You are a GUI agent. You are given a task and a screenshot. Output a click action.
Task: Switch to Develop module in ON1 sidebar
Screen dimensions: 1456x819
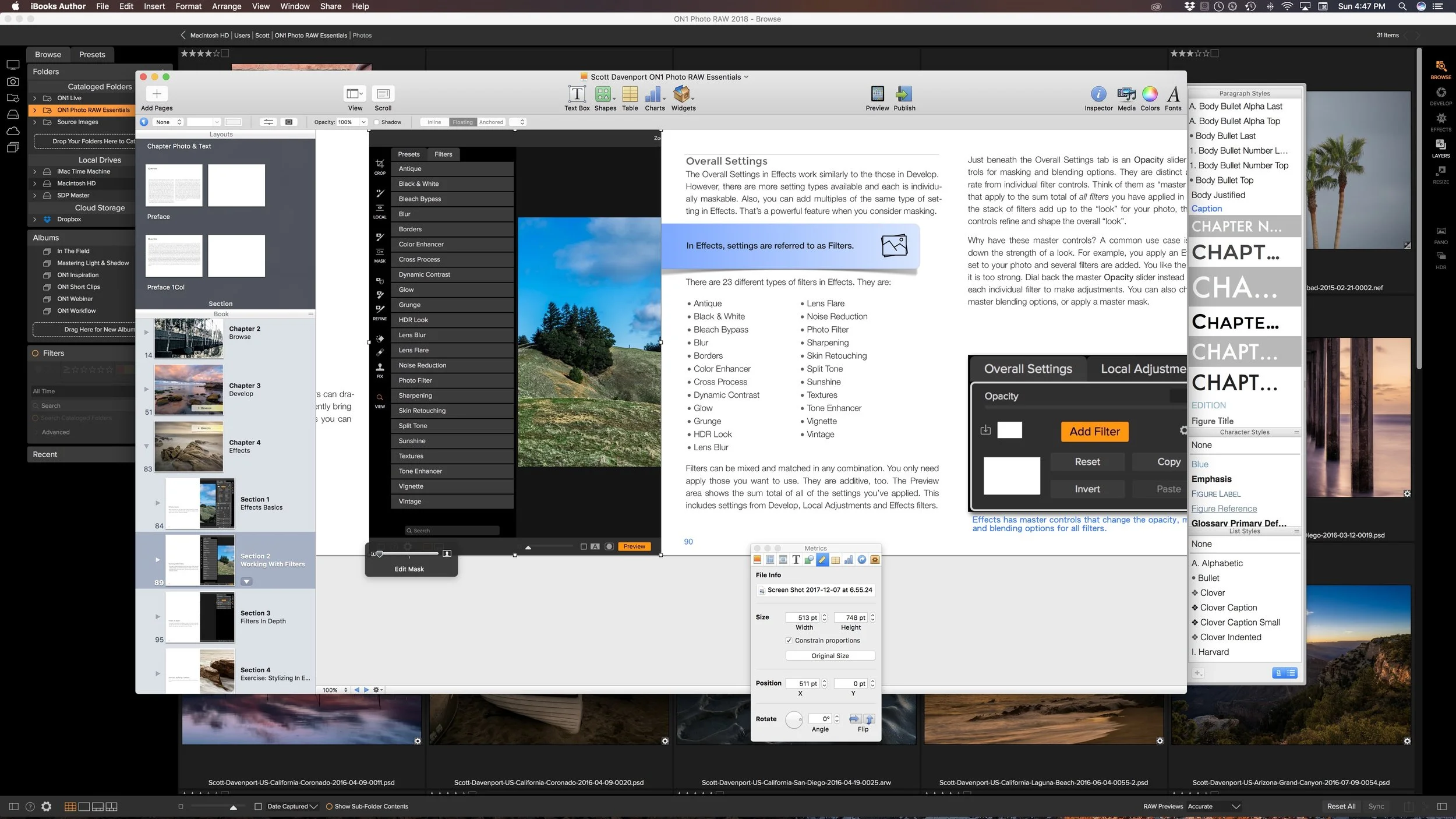coord(1440,96)
